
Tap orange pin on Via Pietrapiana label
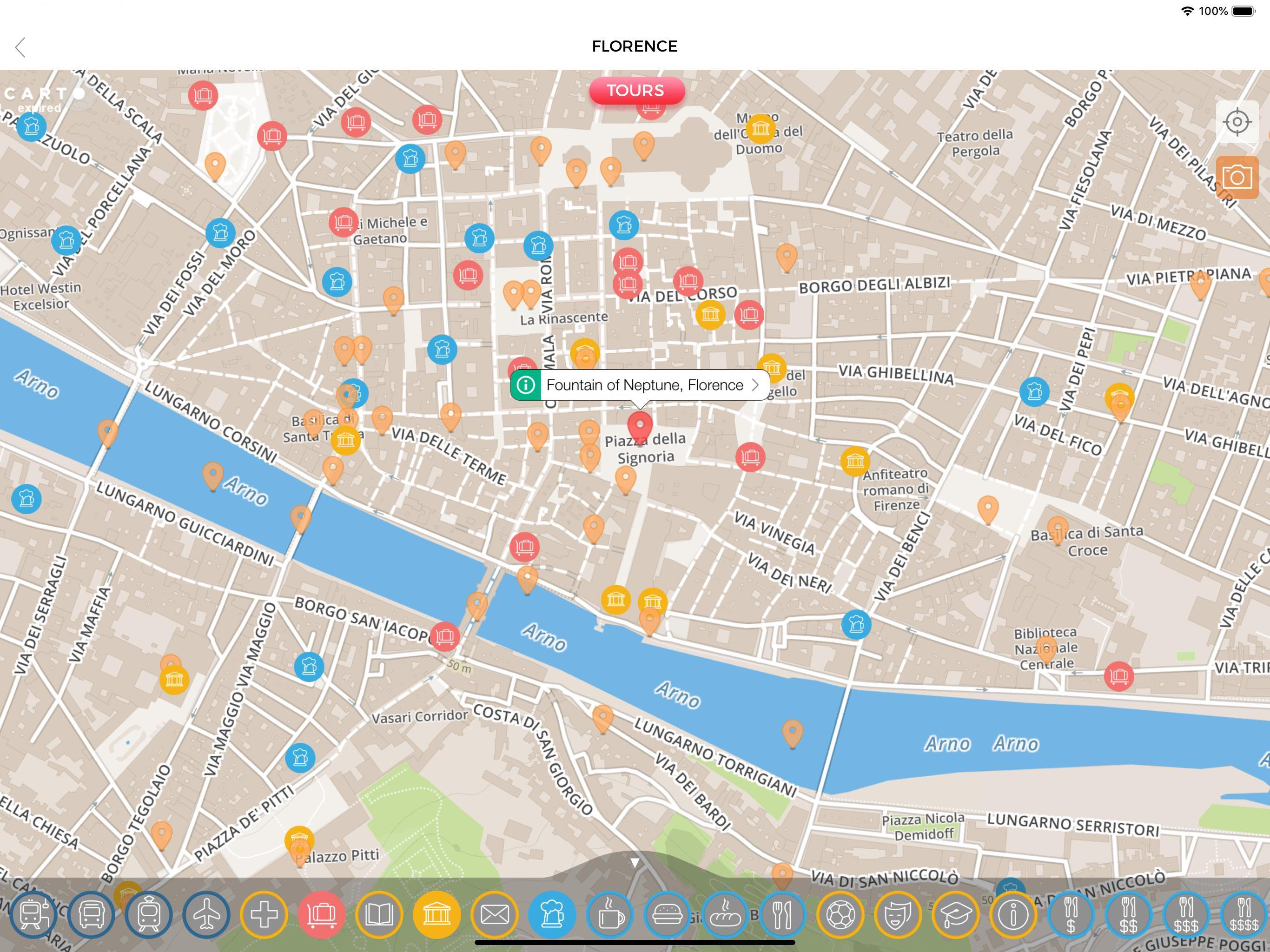coord(1200,285)
